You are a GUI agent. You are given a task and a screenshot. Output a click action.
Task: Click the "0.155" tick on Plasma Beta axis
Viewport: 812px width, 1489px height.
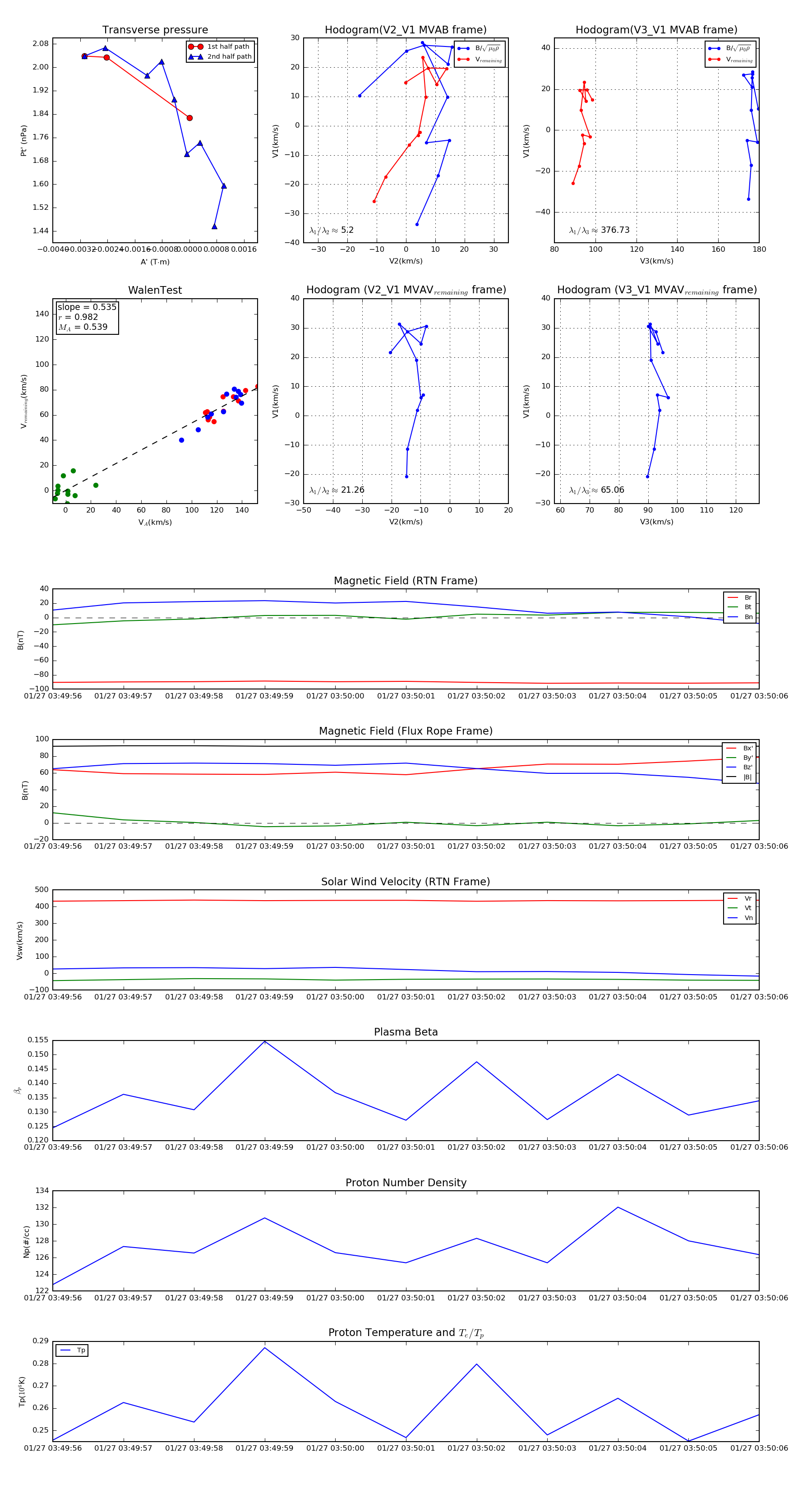click(x=38, y=1040)
